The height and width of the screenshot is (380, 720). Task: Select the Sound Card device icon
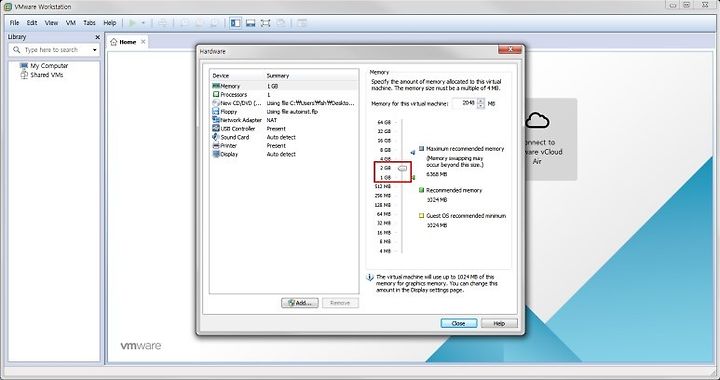(216, 137)
